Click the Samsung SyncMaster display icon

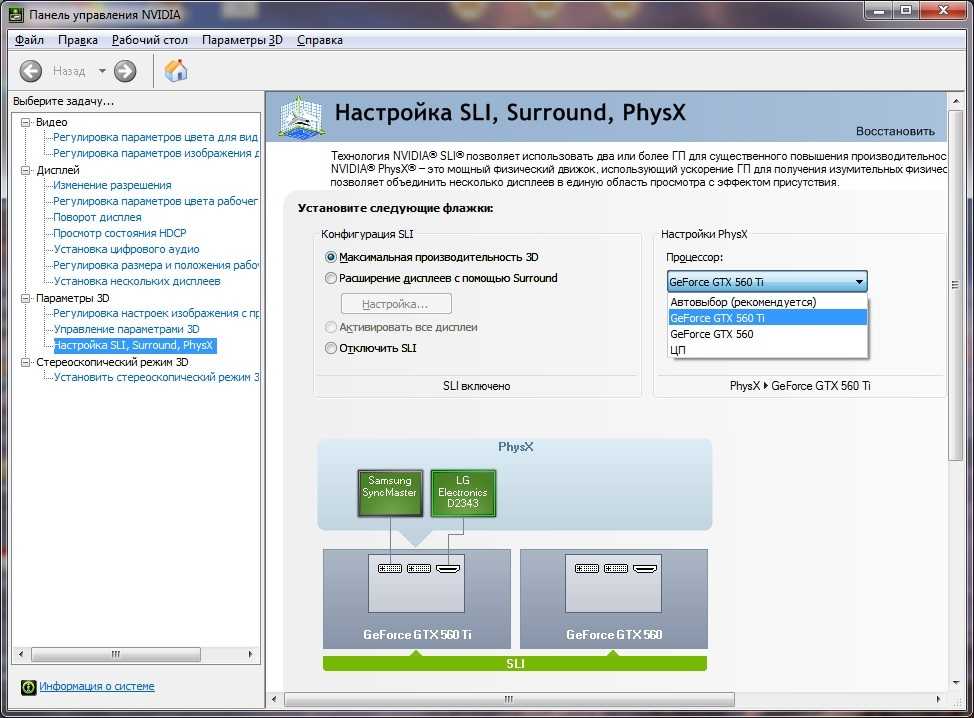(390, 493)
